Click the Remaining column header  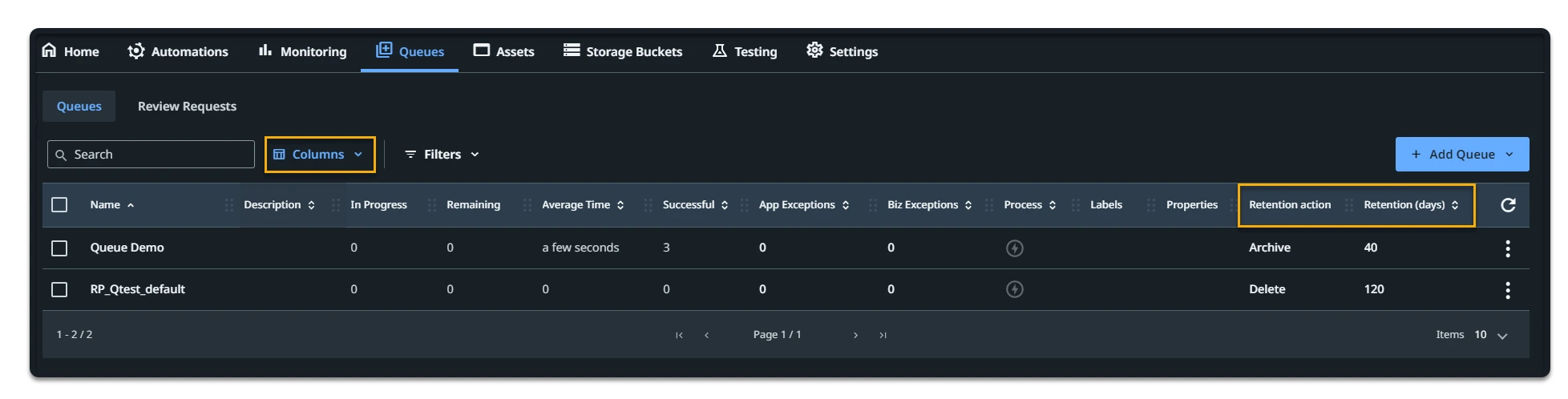pyautogui.click(x=473, y=205)
